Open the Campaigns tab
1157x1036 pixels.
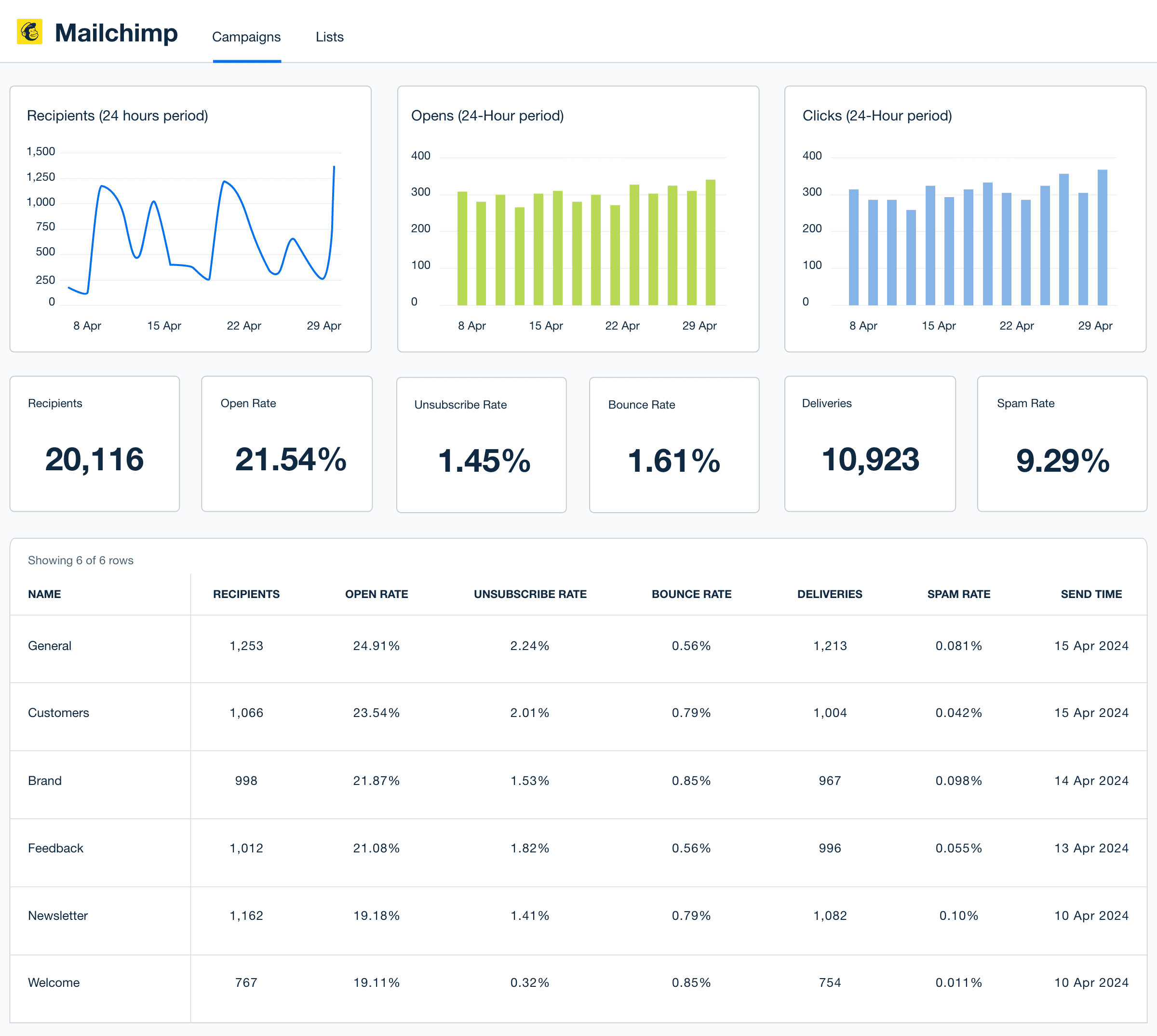click(246, 37)
